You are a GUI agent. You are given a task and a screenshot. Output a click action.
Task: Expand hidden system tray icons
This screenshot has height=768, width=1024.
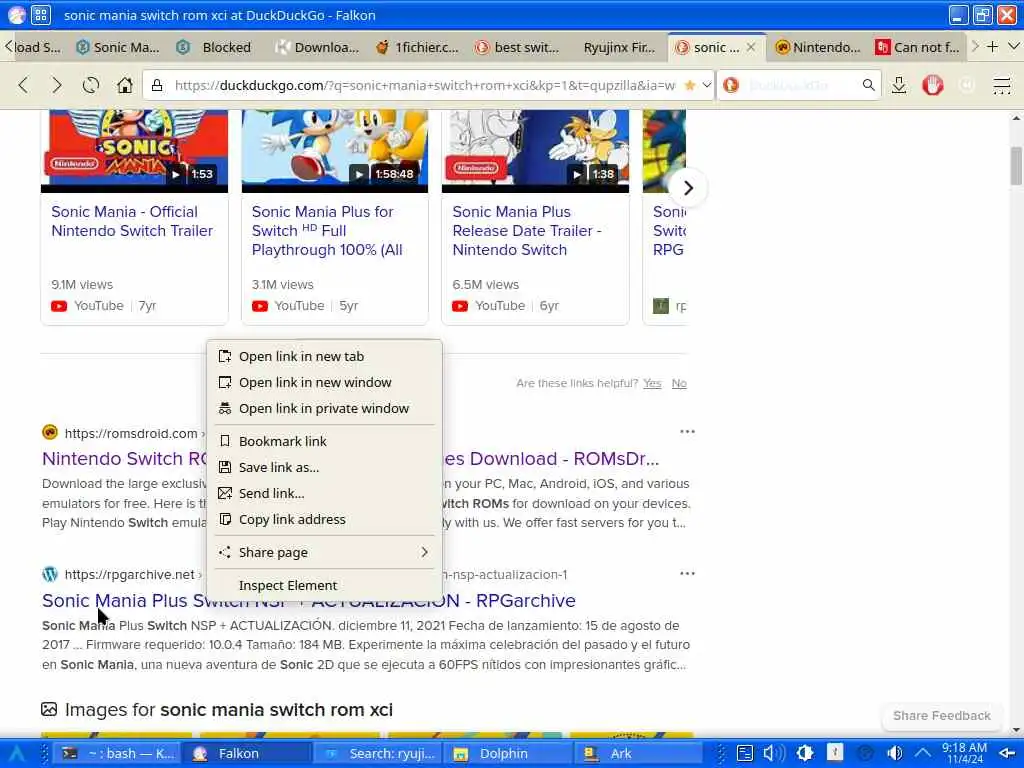tap(923, 754)
